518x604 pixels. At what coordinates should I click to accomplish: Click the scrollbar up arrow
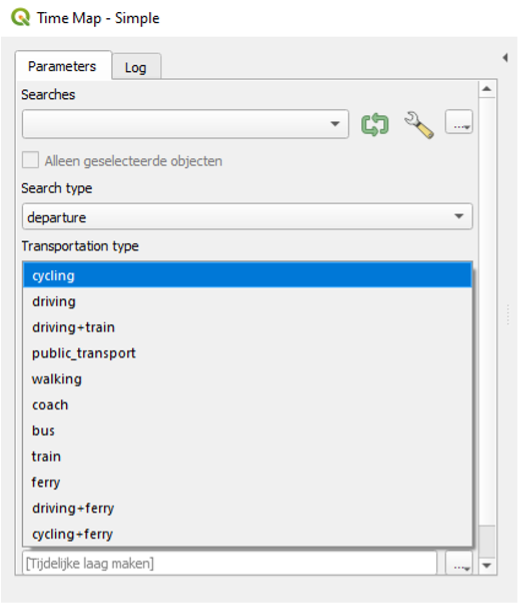tap(487, 89)
